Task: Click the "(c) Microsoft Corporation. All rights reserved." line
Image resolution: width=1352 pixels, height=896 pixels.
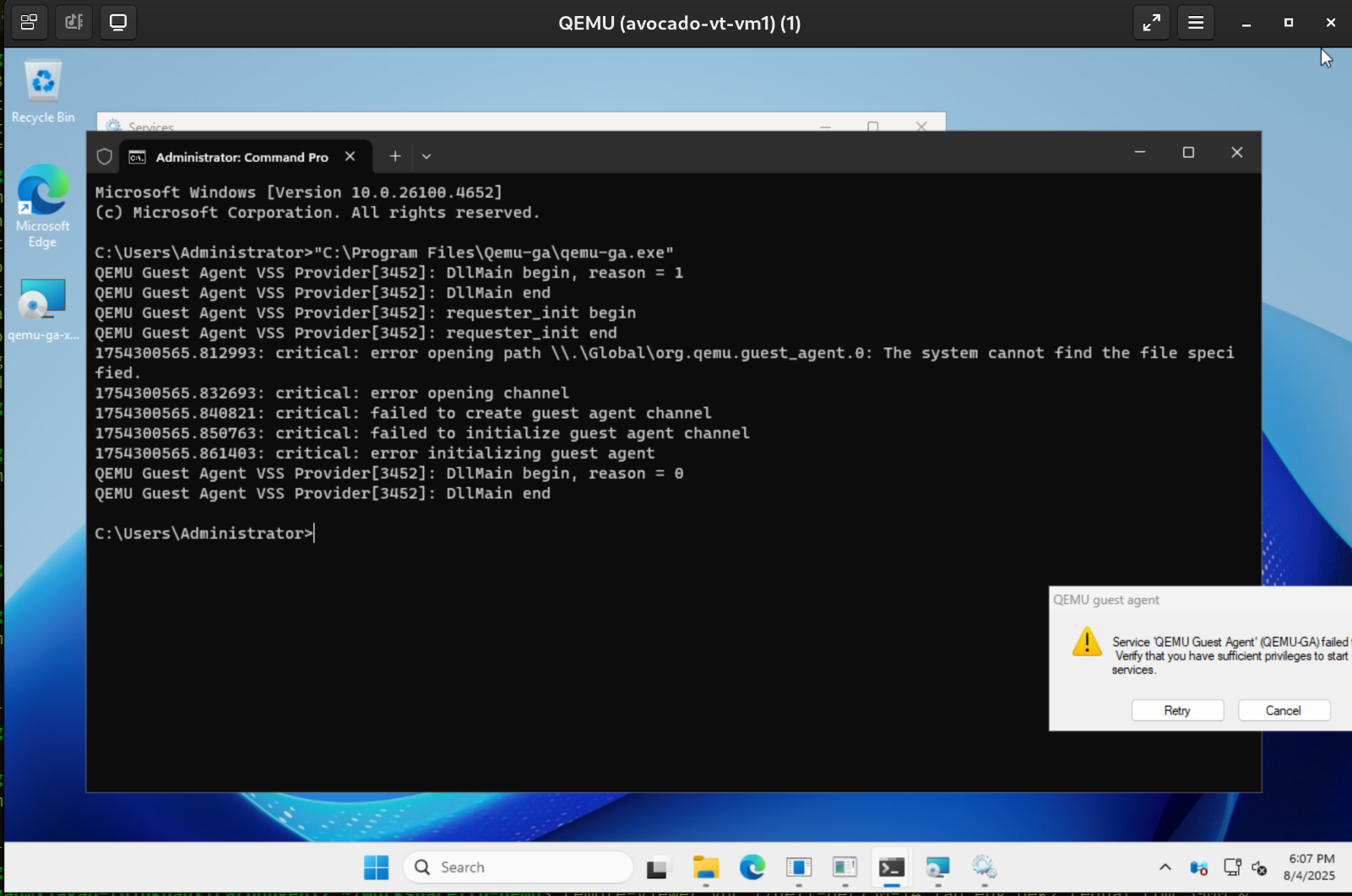Action: click(x=318, y=213)
